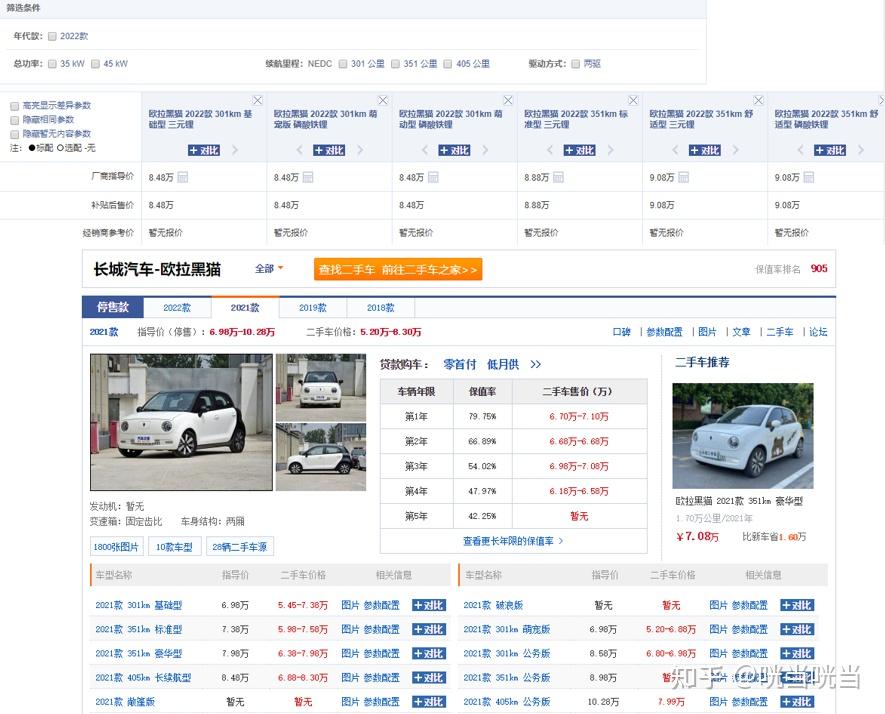This screenshot has width=885, height=714.
Task: Open the front-view car thumbnail
Action: (321, 387)
